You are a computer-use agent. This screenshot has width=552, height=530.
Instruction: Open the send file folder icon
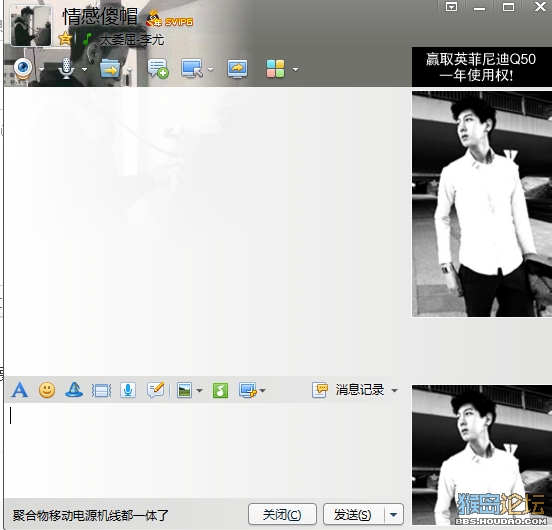[110, 69]
